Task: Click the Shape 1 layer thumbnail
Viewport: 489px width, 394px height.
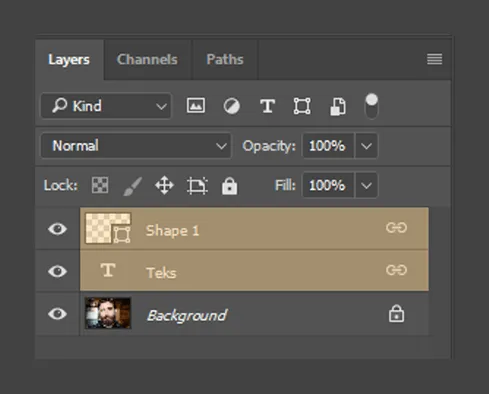Action: pyautogui.click(x=108, y=228)
